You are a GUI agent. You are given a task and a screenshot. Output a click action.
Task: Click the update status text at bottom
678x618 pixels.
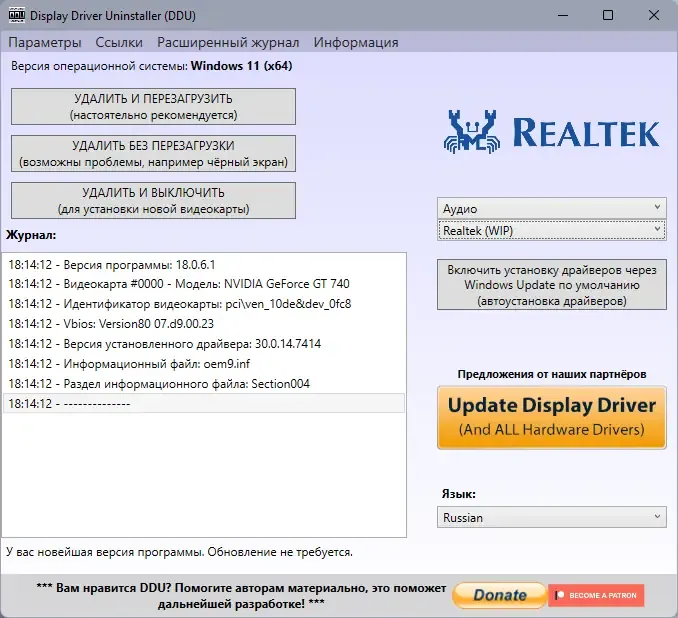point(179,552)
